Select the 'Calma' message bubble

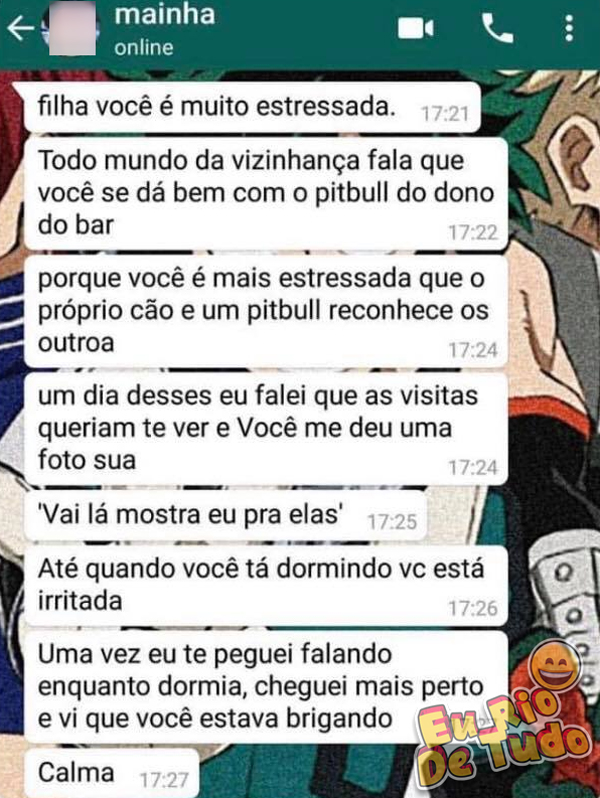click(111, 773)
